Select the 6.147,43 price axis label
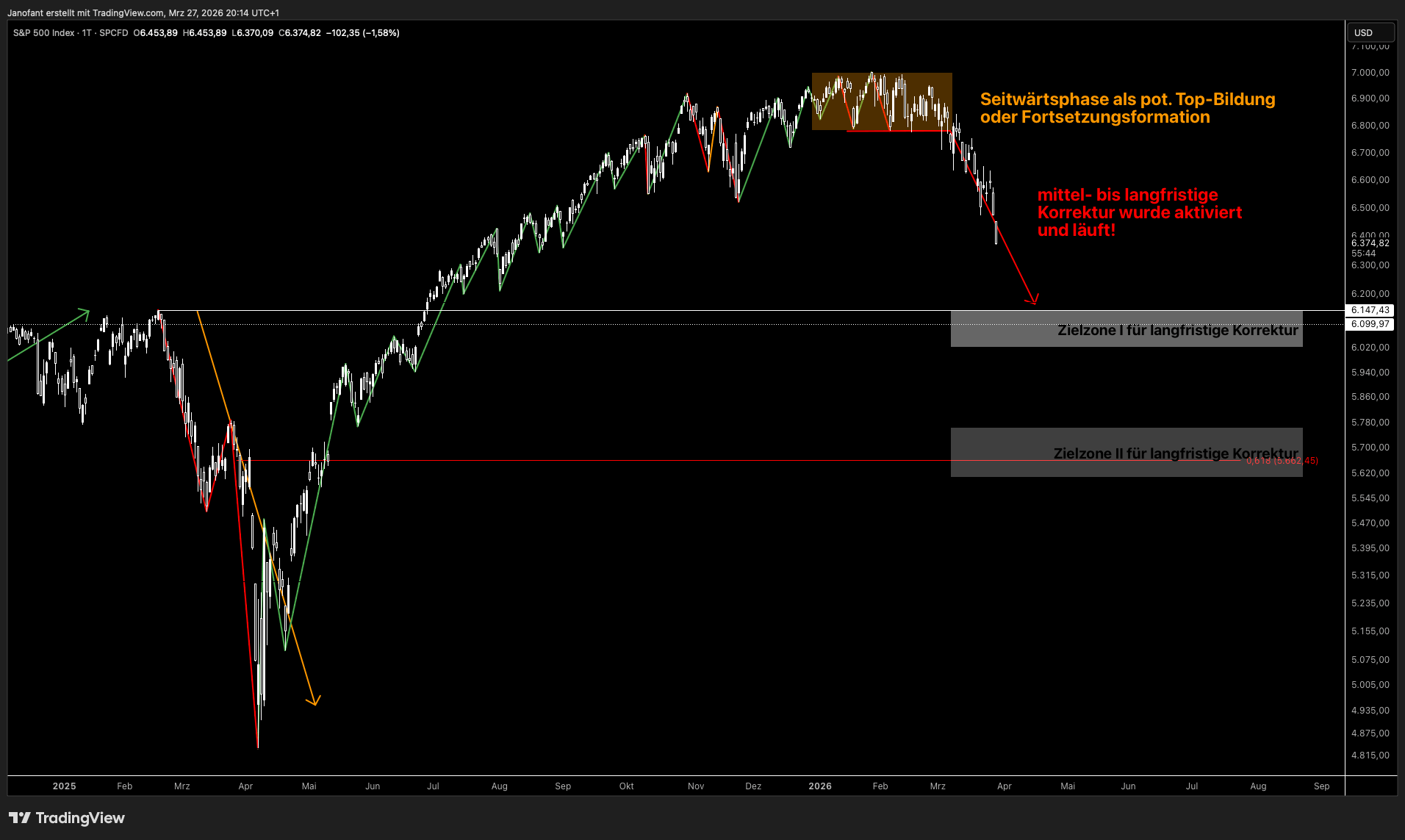1405x840 pixels. click(x=1370, y=310)
